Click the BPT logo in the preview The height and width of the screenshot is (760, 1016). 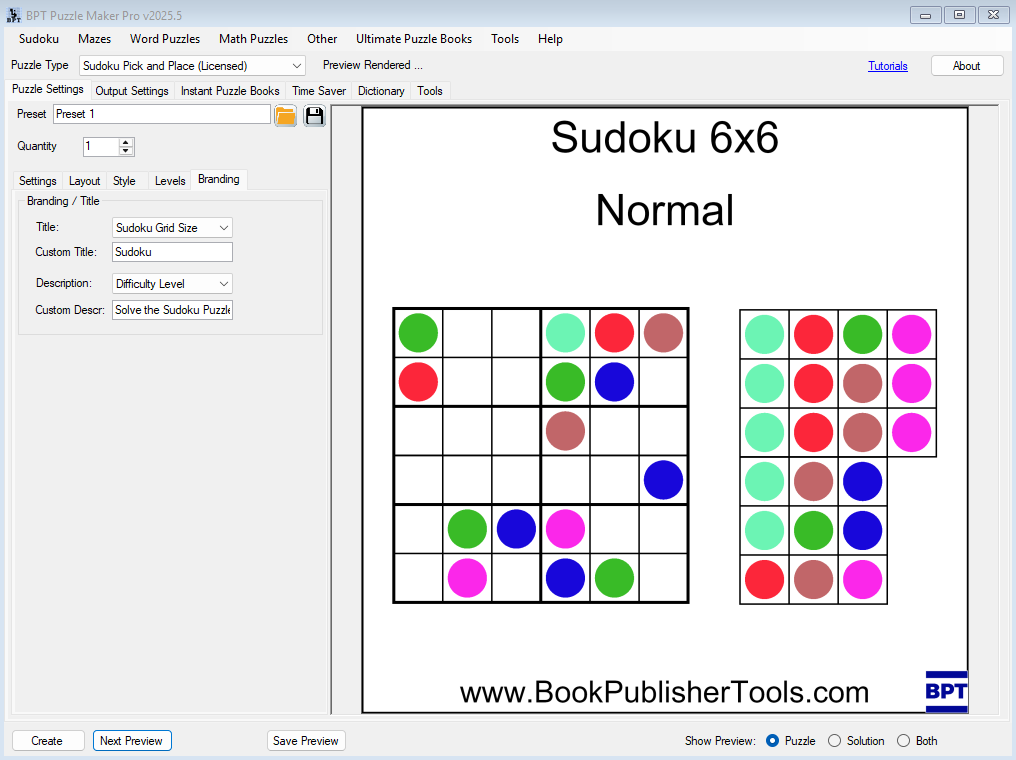click(946, 691)
